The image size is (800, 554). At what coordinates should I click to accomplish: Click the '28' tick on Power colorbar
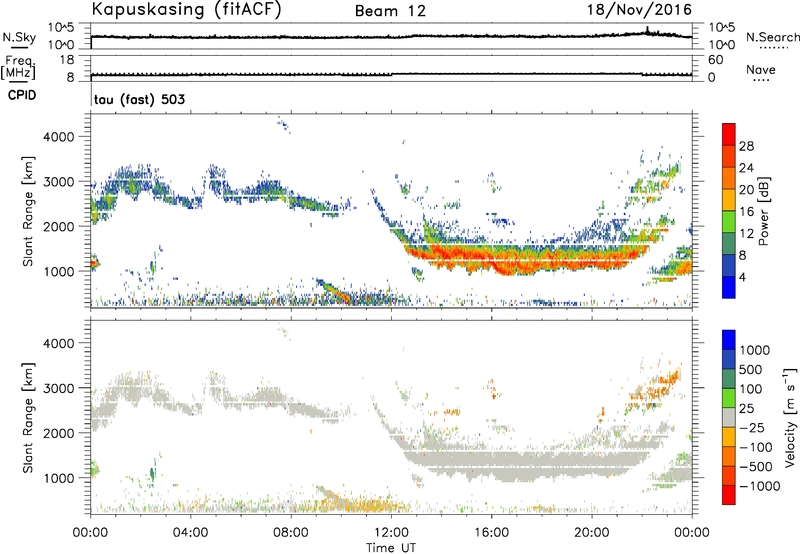(x=746, y=146)
